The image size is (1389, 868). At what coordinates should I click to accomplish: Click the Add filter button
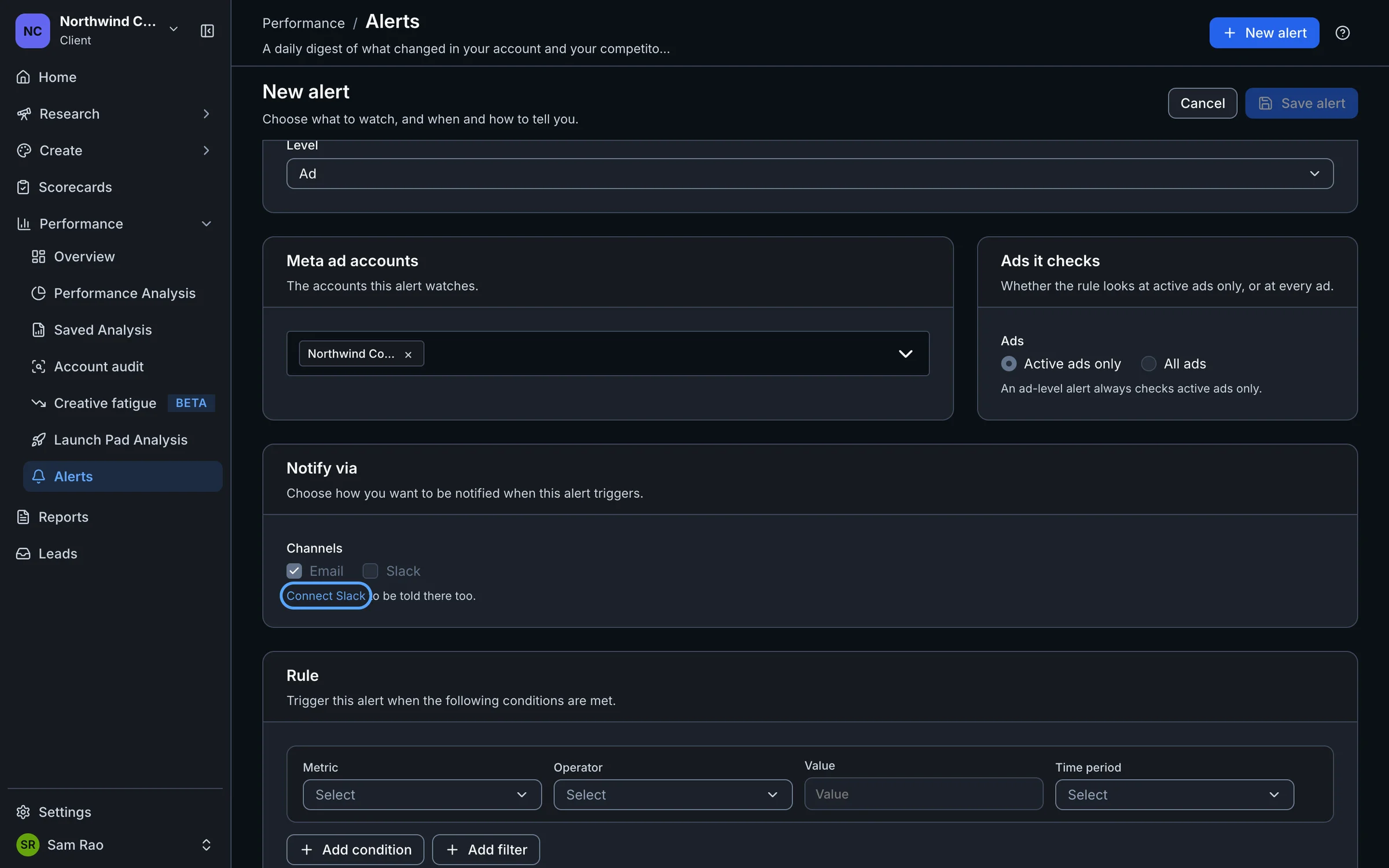[486, 849]
